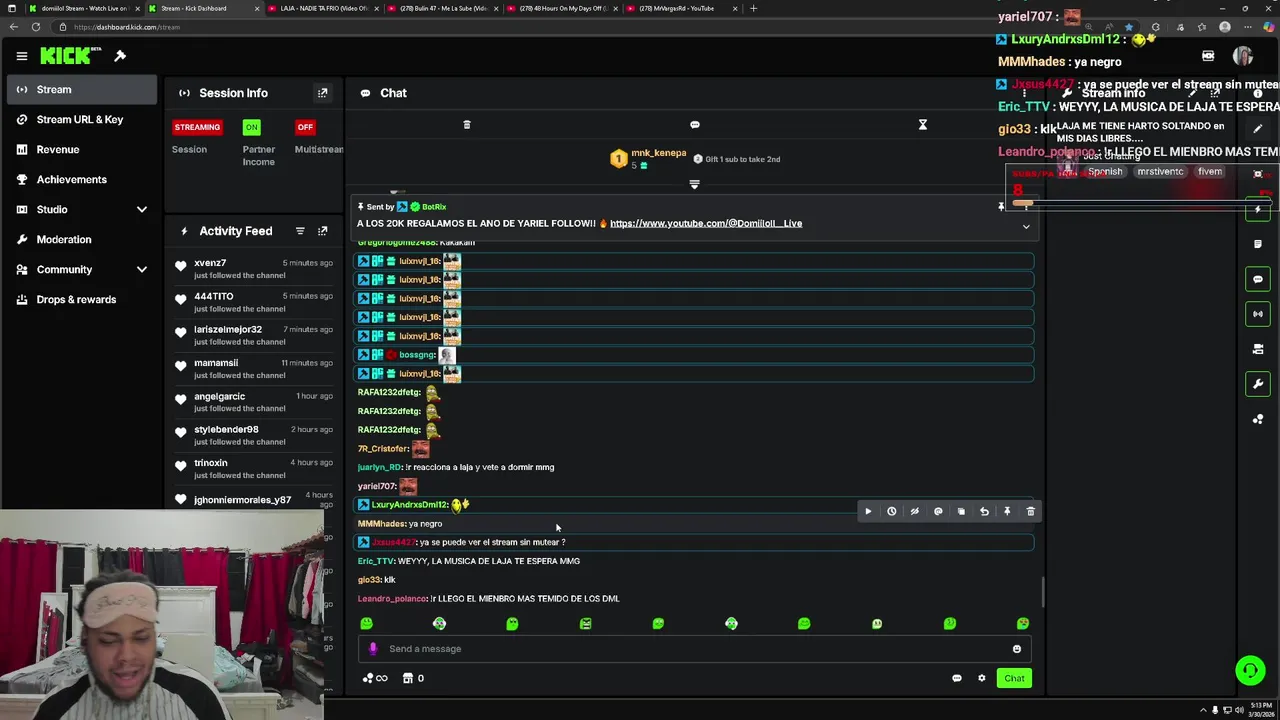Open the emoji picker in message box

[1017, 649]
